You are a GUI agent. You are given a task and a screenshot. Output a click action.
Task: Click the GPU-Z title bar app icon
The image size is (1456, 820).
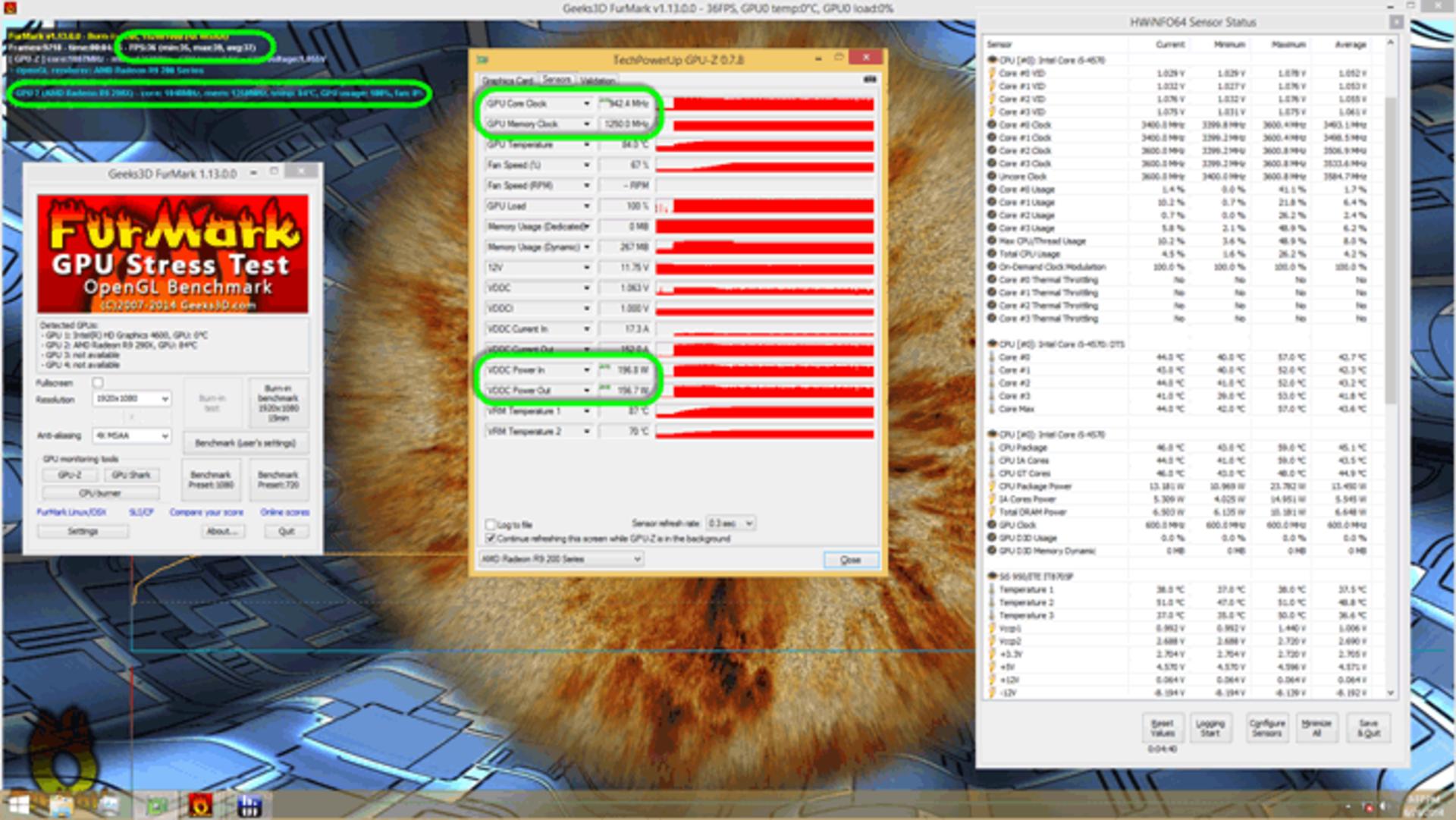click(x=482, y=59)
